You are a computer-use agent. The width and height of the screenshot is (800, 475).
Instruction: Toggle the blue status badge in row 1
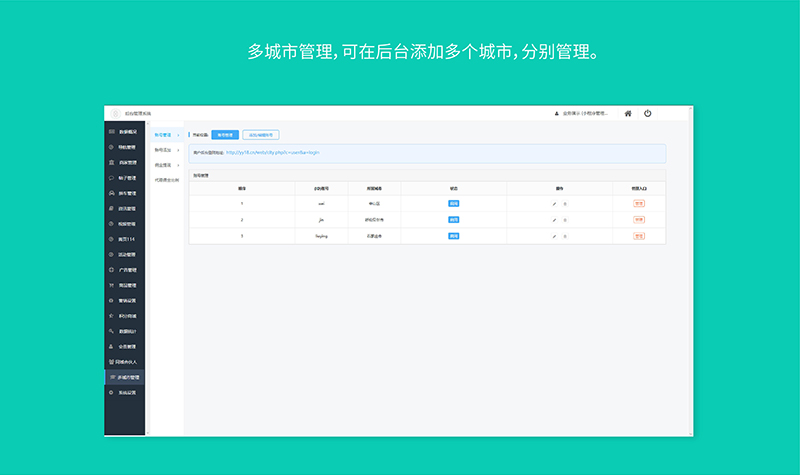(454, 204)
